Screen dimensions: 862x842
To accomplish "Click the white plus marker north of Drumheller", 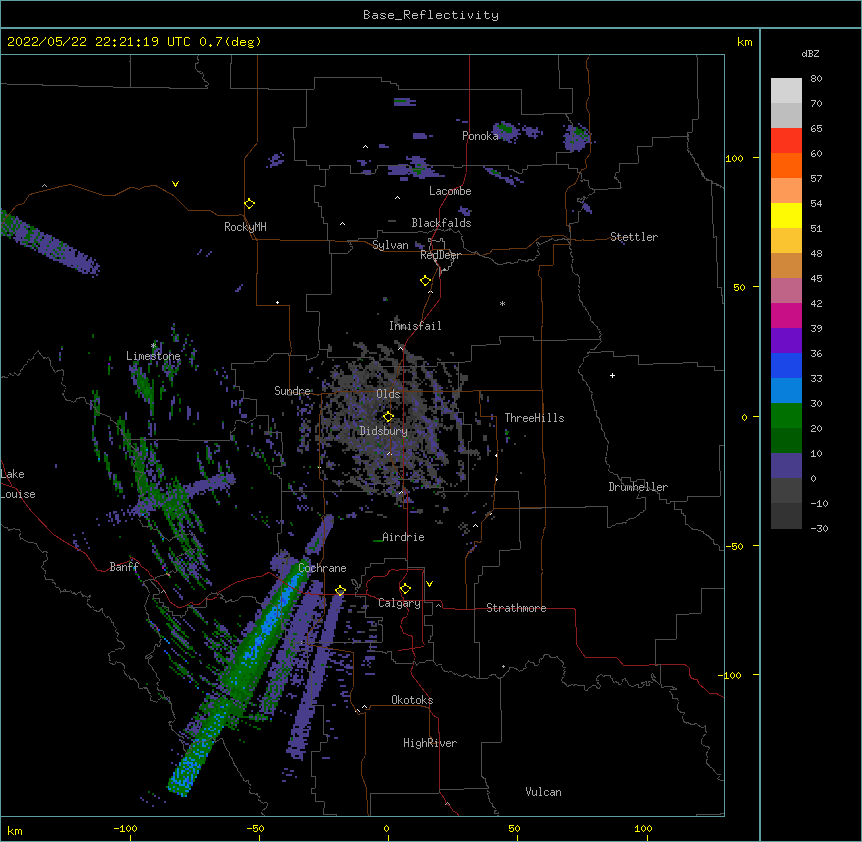I will point(612,375).
